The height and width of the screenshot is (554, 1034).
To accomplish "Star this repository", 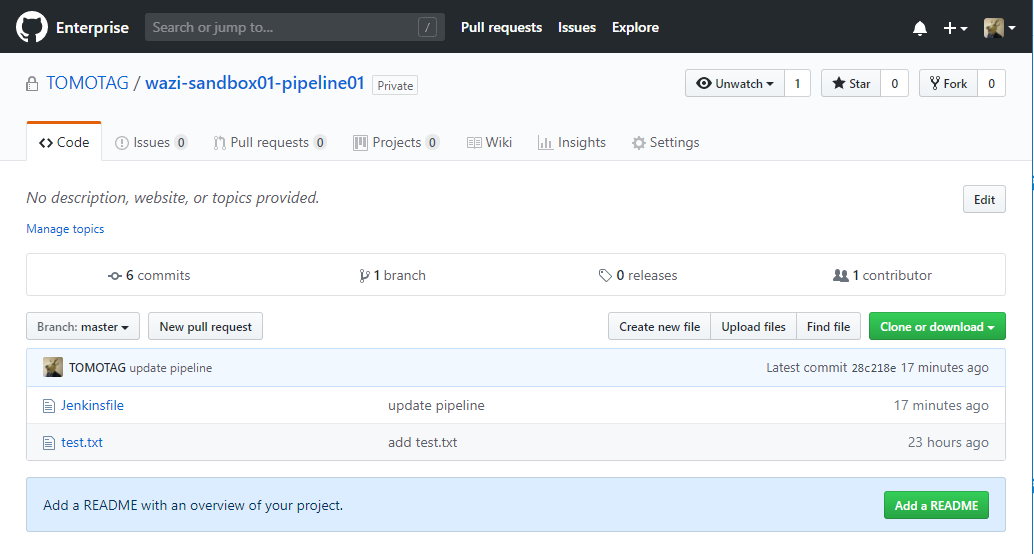I will [x=851, y=83].
